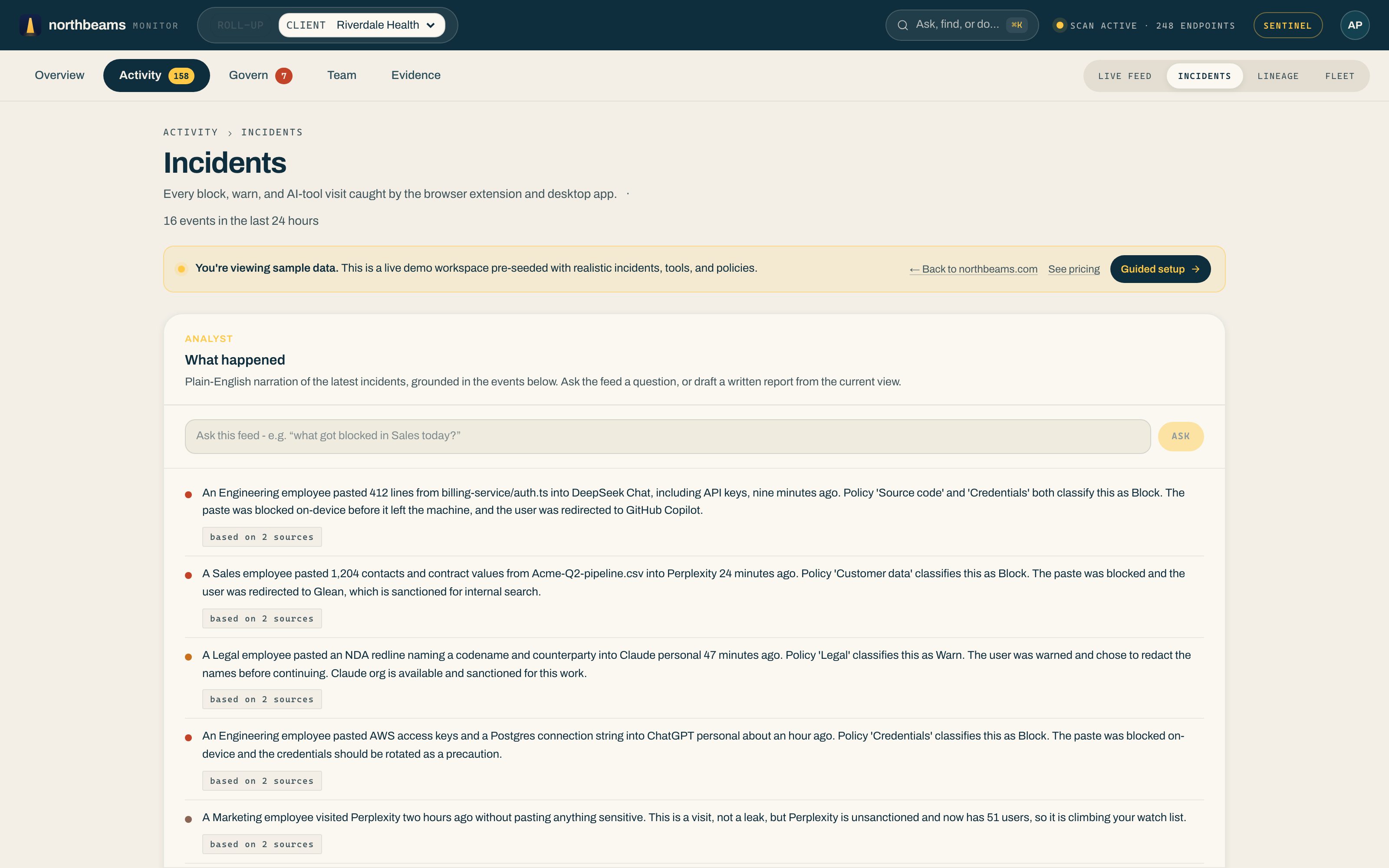
Task: Switch to the Evidence tab
Action: 416,75
